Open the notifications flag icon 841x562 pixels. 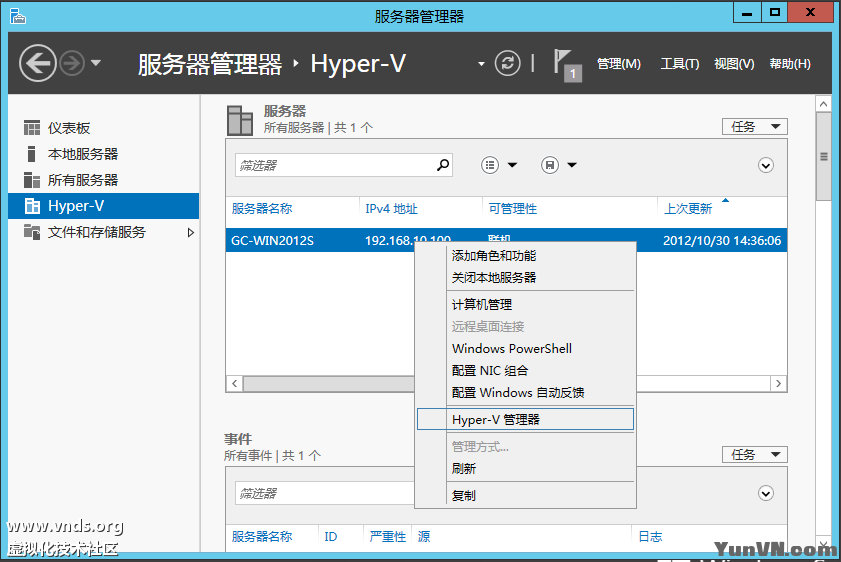tap(566, 65)
